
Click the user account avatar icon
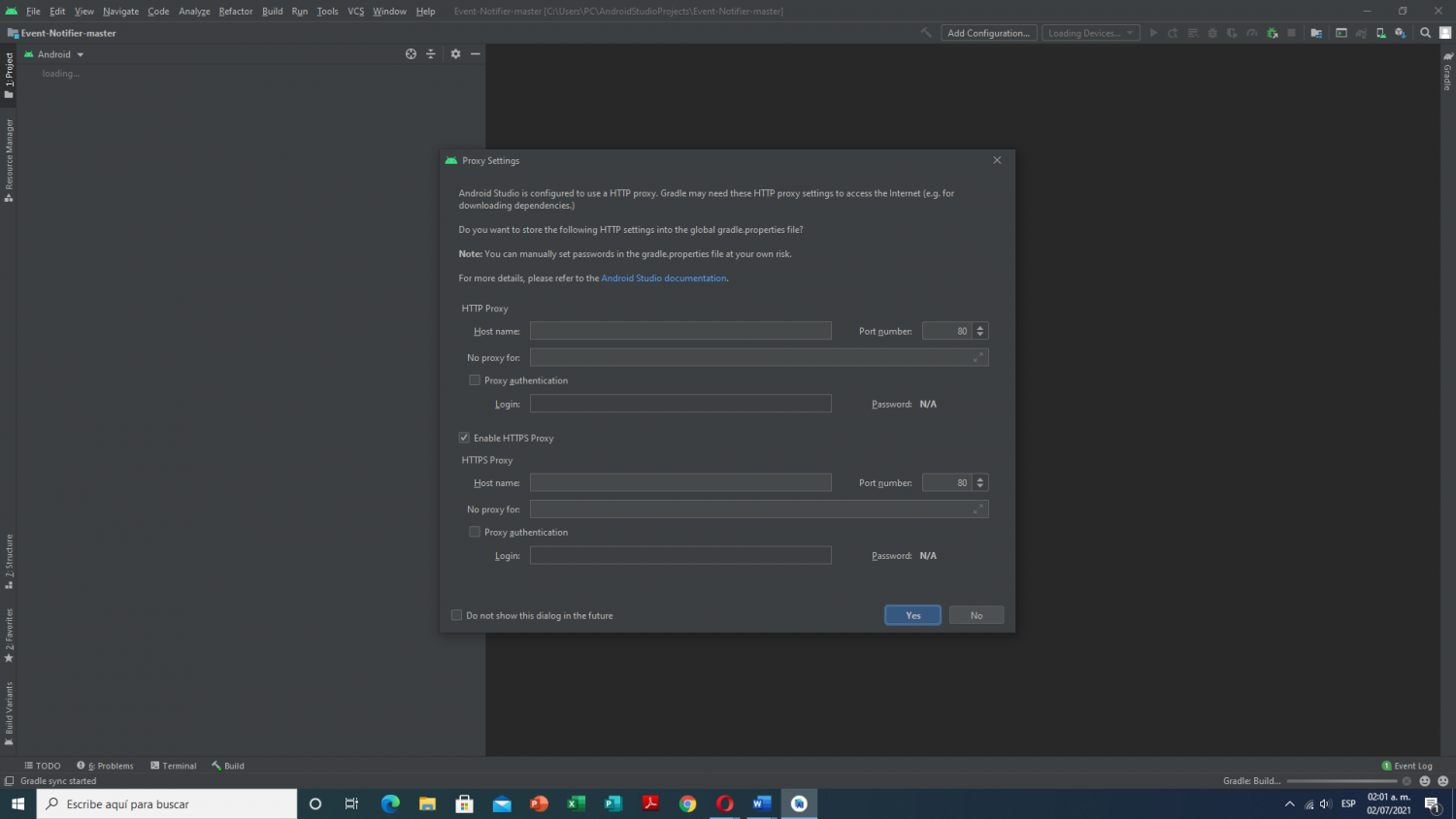point(1445,33)
